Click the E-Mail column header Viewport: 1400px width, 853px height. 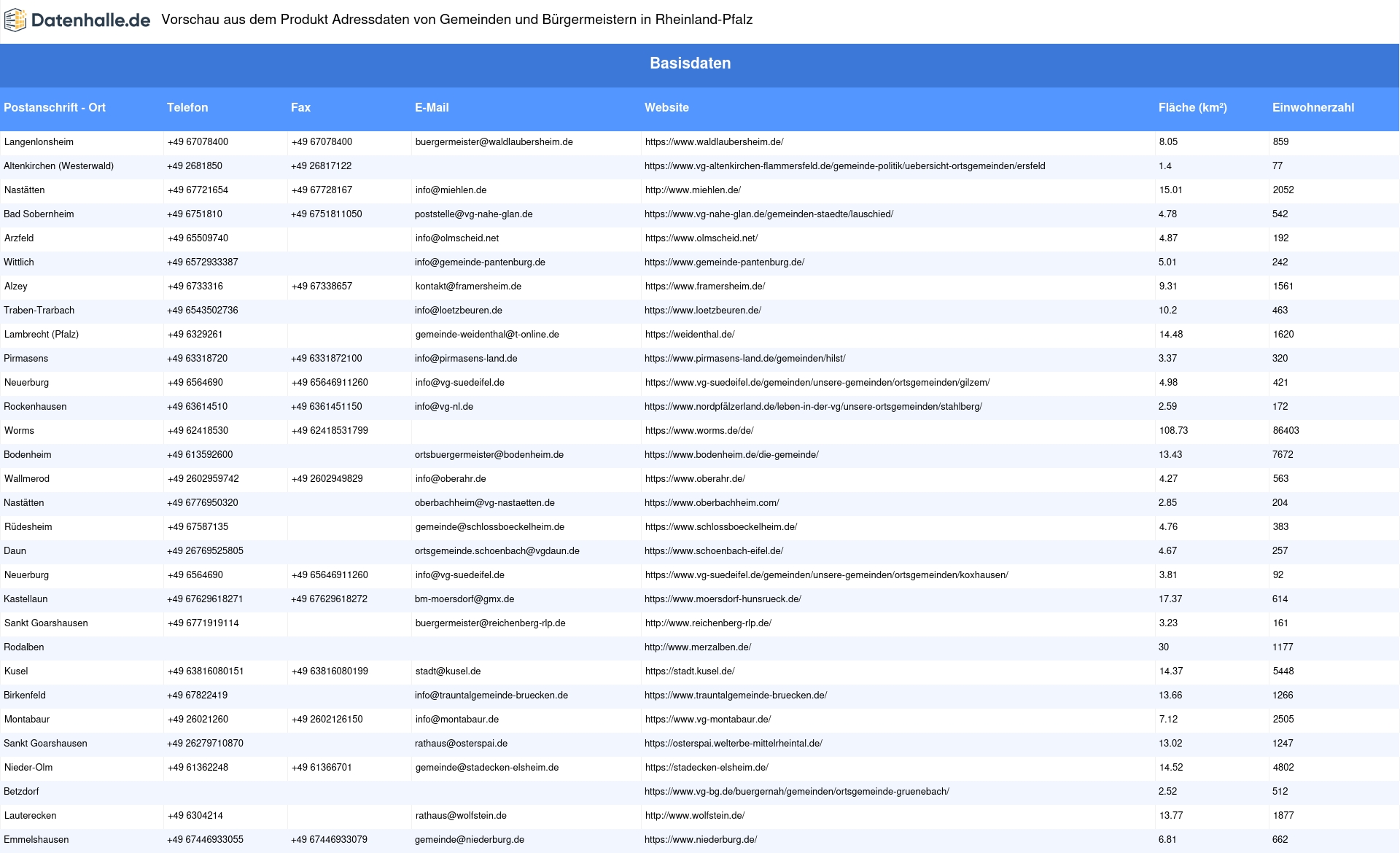(432, 107)
